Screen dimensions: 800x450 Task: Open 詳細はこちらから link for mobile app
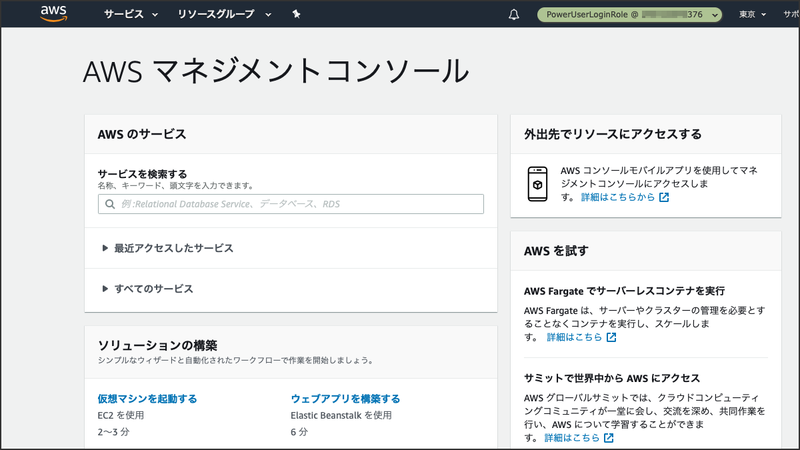click(618, 197)
